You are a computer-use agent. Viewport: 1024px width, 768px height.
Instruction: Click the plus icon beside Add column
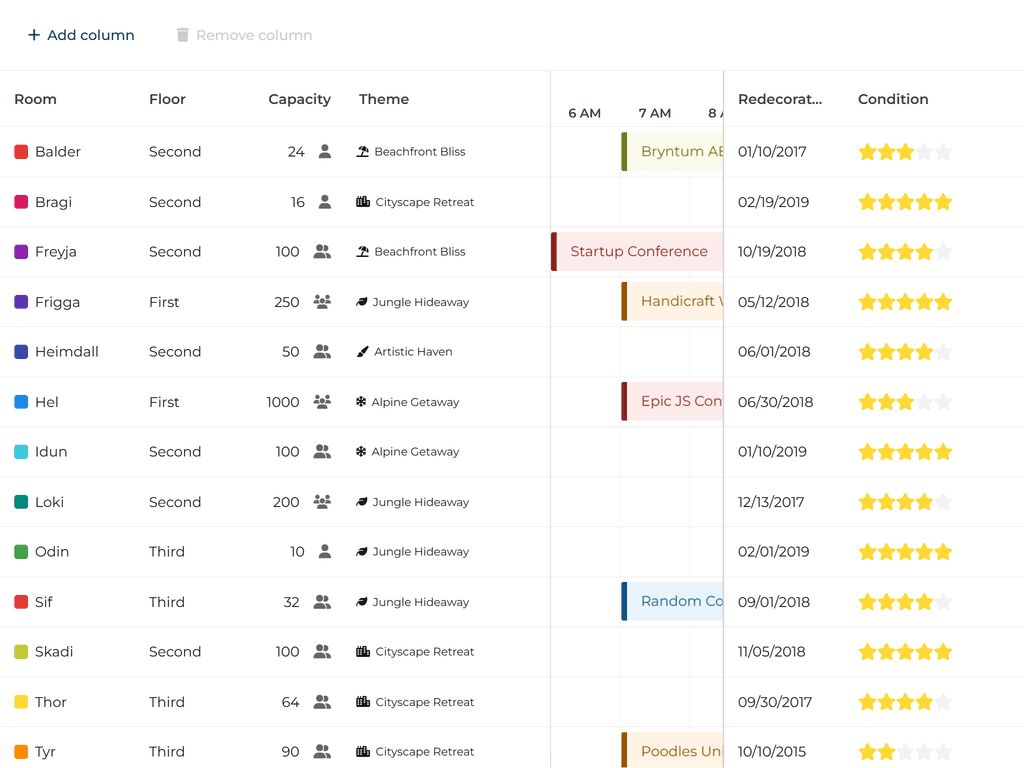coord(34,35)
